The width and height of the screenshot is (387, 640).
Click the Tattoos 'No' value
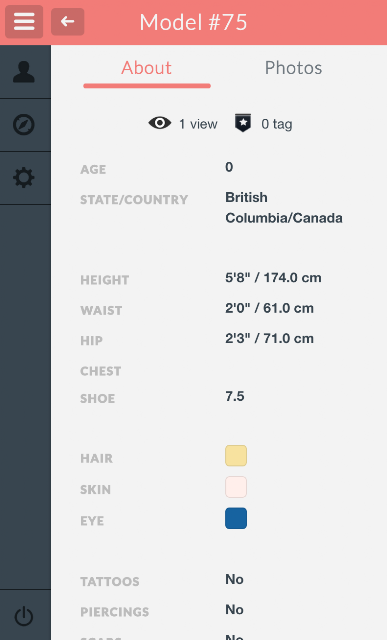[234, 579]
